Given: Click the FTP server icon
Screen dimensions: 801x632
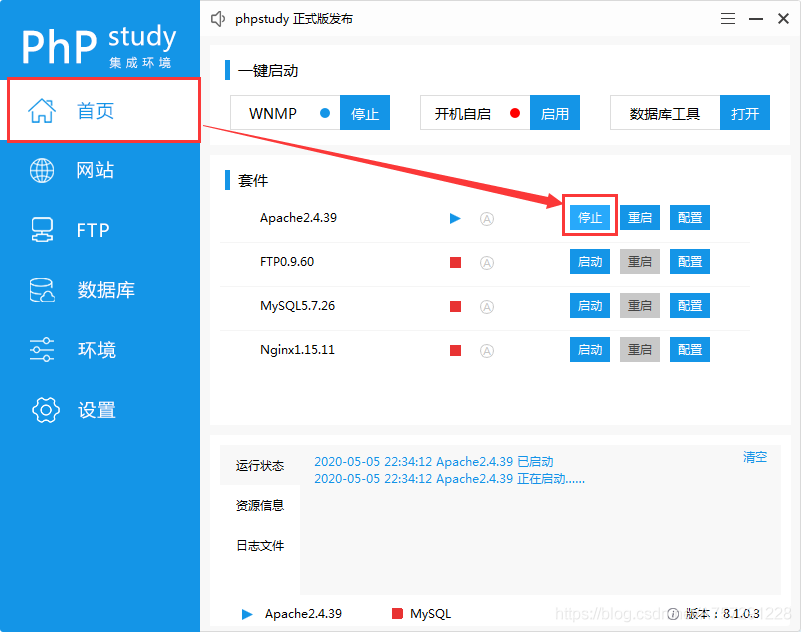Looking at the screenshot, I should click(x=42, y=230).
